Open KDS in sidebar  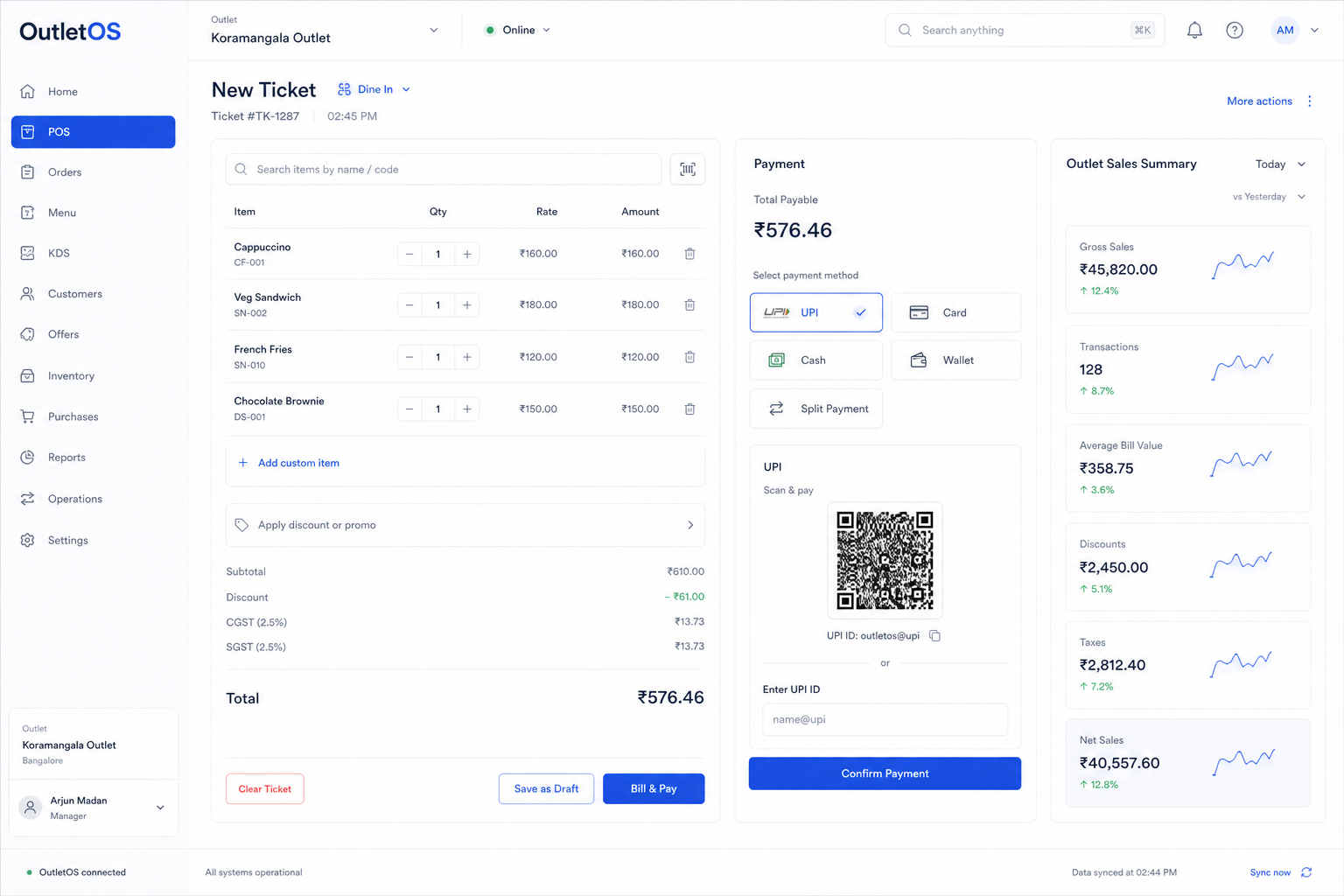93,253
